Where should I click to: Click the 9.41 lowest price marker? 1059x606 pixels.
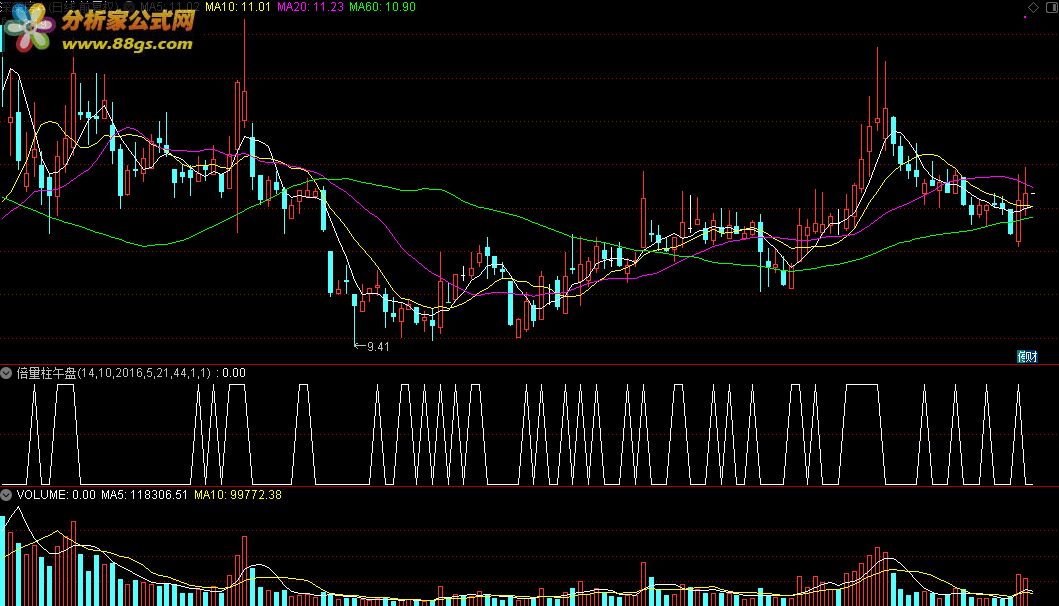pyautogui.click(x=372, y=347)
